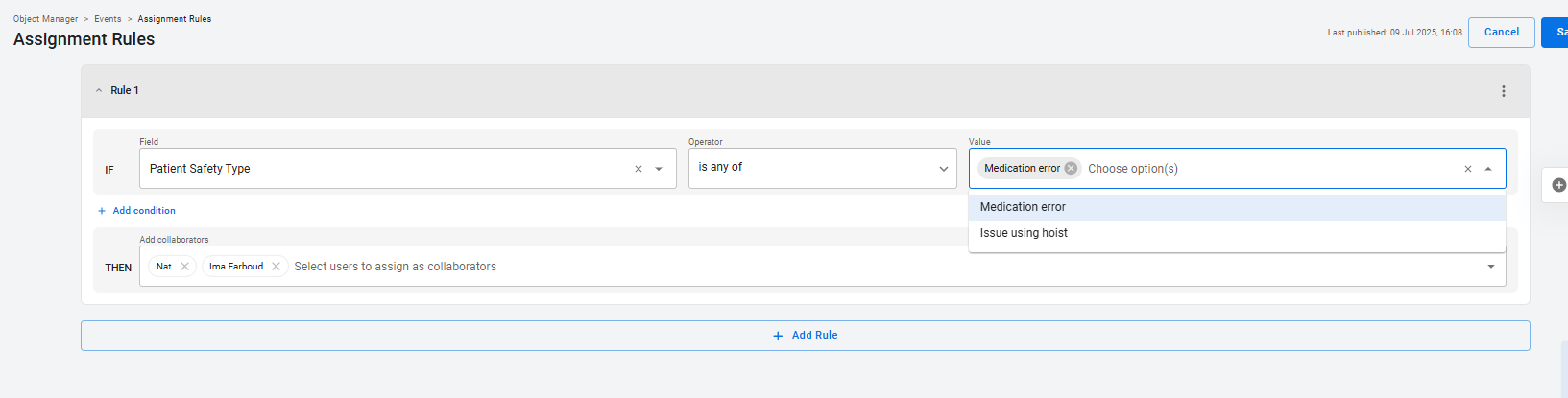The width and height of the screenshot is (1568, 398).
Task: Remove the Medication error chip
Action: tap(1071, 169)
